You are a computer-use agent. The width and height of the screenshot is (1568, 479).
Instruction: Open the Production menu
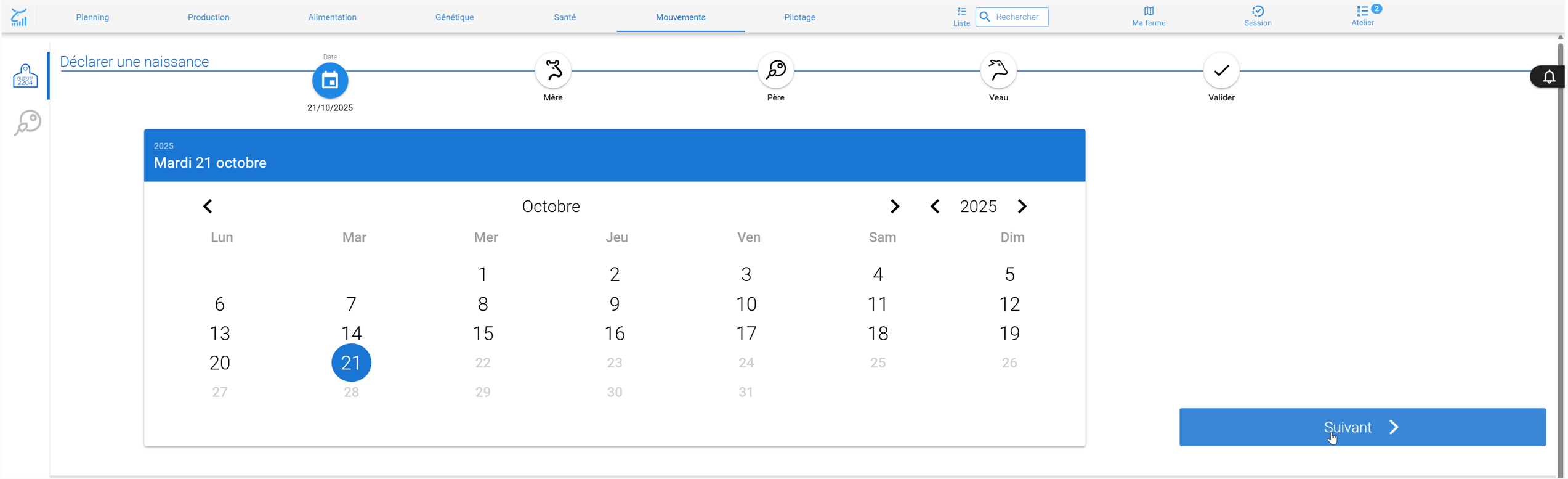pos(209,17)
